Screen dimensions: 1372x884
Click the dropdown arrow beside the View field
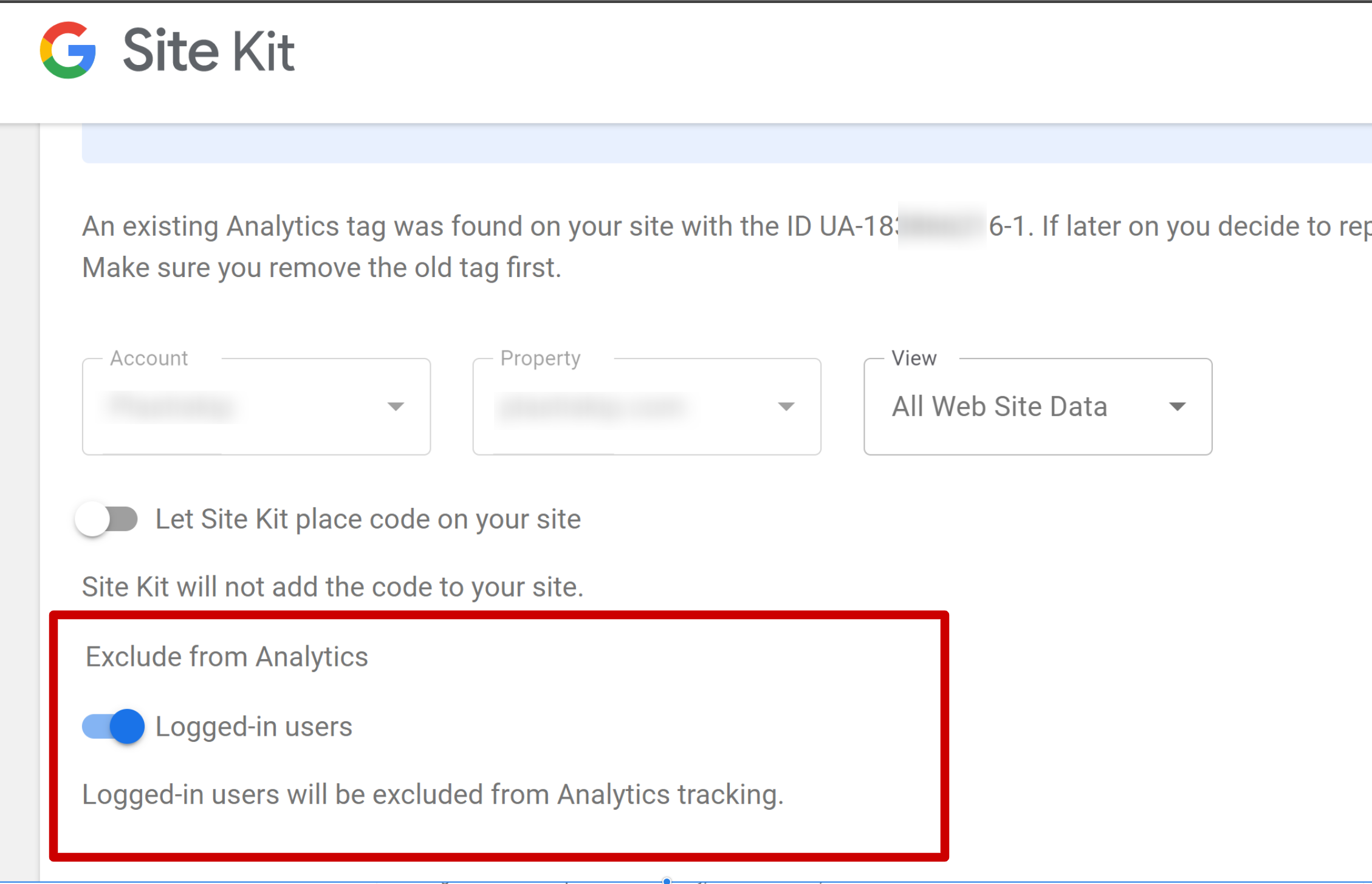coord(1178,406)
